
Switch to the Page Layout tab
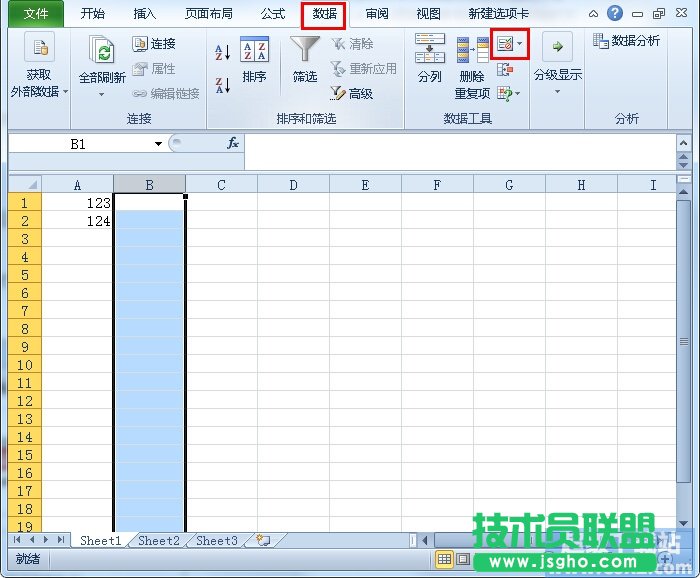click(x=209, y=14)
